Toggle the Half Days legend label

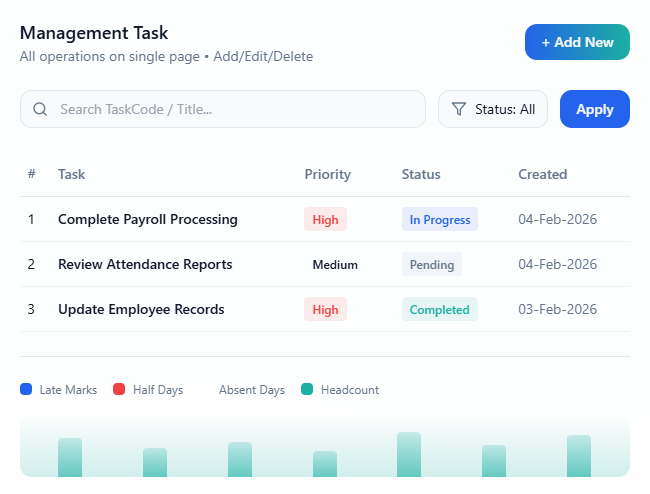pos(158,390)
